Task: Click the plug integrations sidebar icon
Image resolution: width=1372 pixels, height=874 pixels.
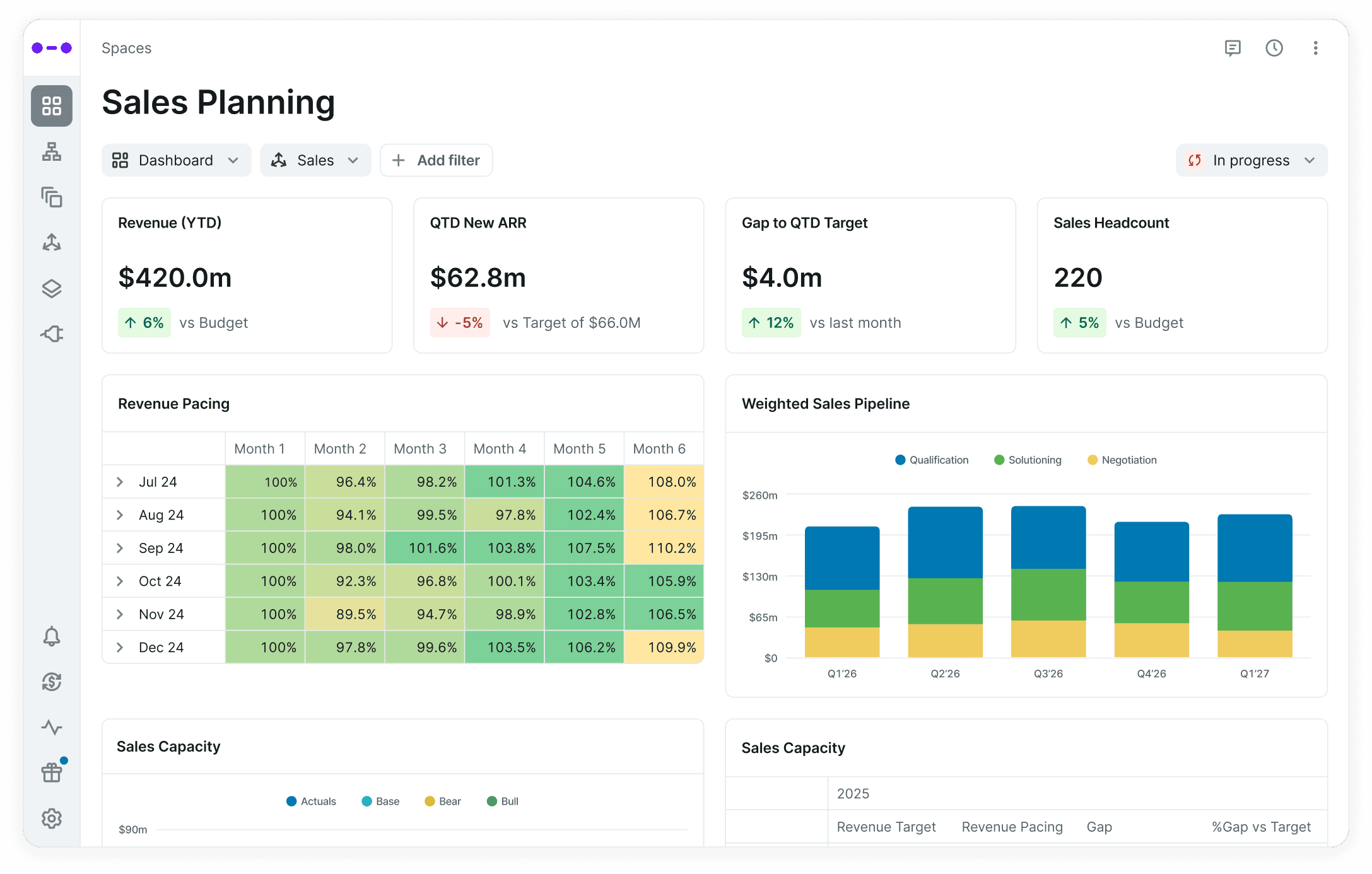Action: (52, 334)
